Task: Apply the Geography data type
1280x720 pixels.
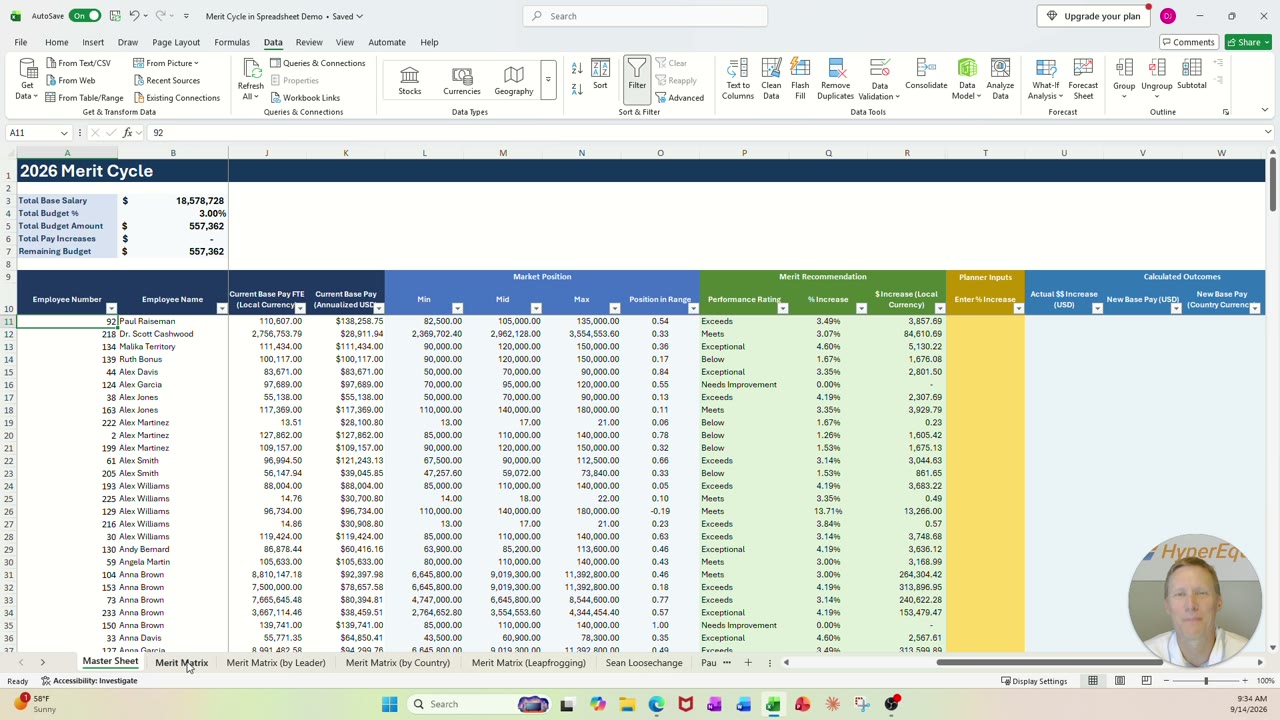Action: 513,80
